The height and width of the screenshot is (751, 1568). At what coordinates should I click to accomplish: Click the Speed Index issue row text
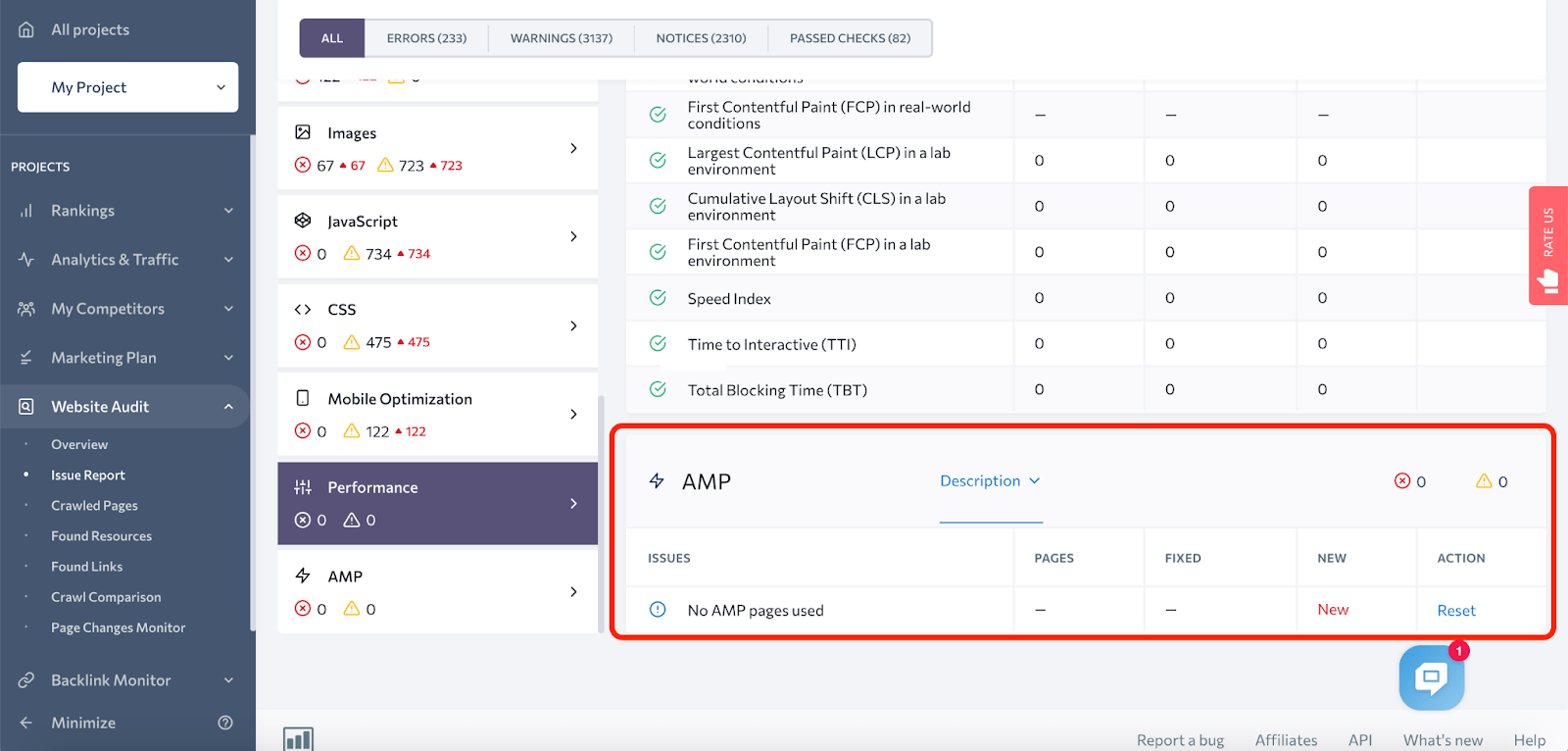[x=729, y=299]
